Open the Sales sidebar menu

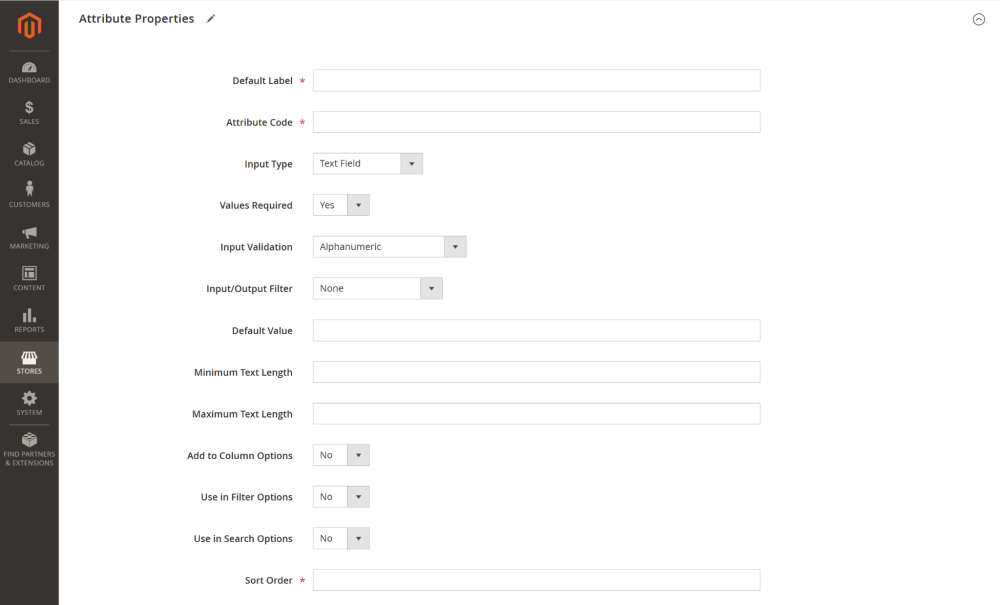coord(29,113)
